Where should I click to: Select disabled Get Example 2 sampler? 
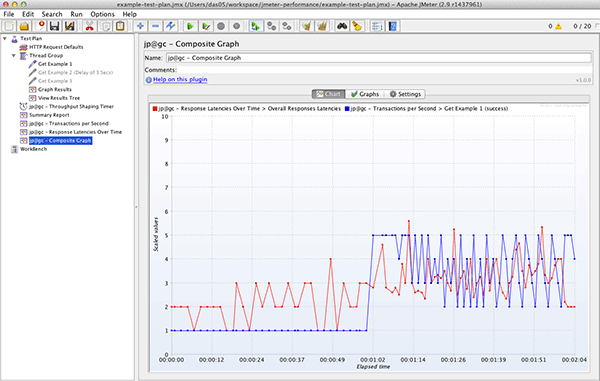(x=75, y=72)
